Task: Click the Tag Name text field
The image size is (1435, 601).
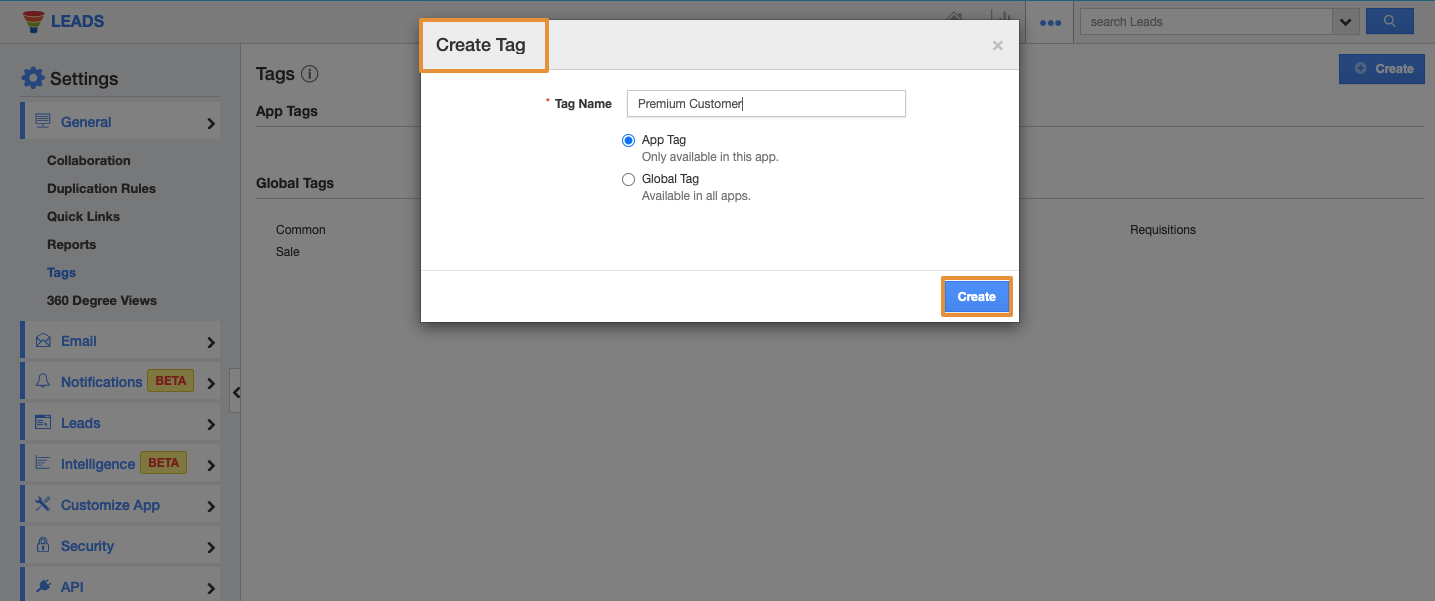Action: tap(765, 104)
